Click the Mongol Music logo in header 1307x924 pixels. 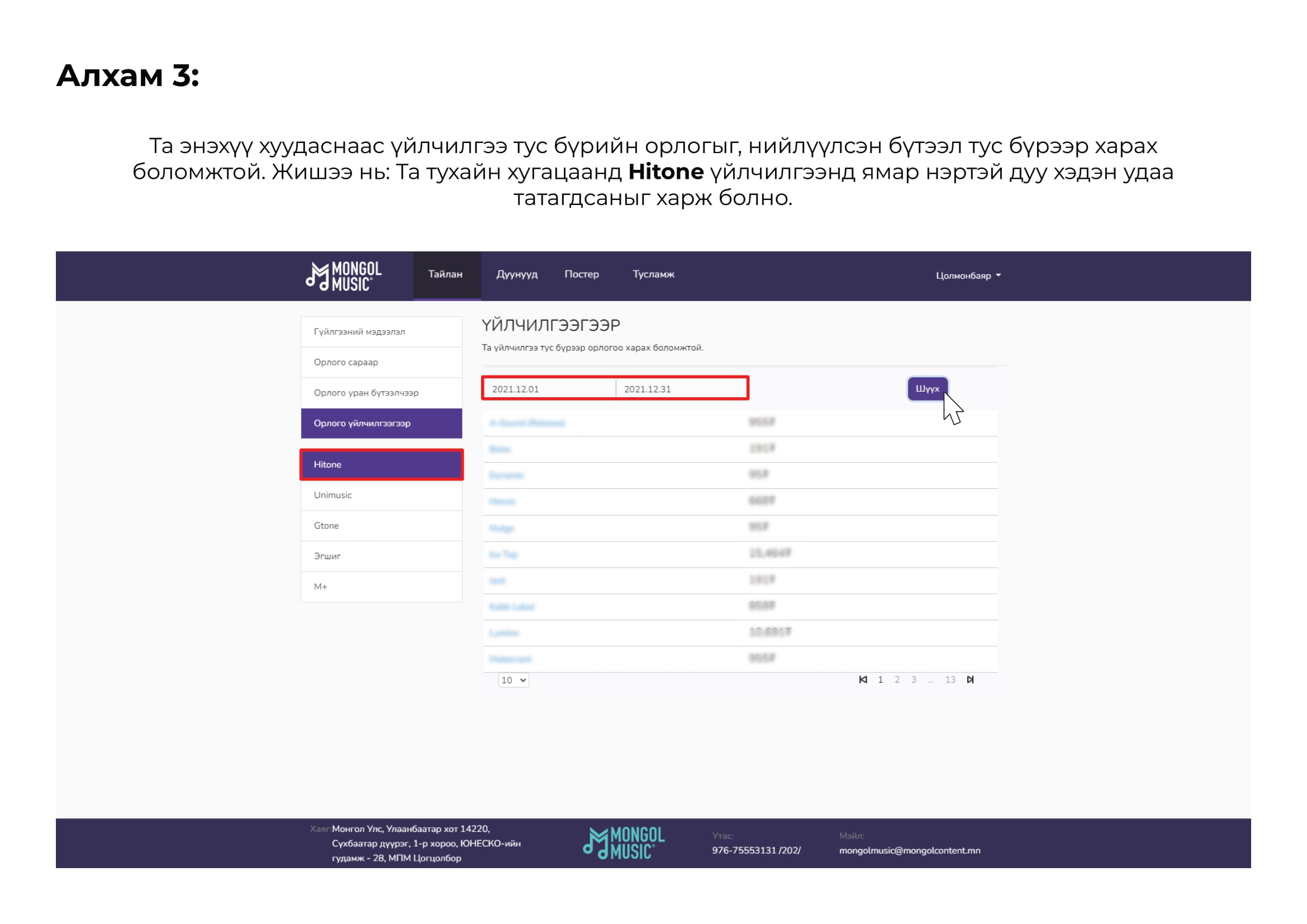tap(343, 276)
